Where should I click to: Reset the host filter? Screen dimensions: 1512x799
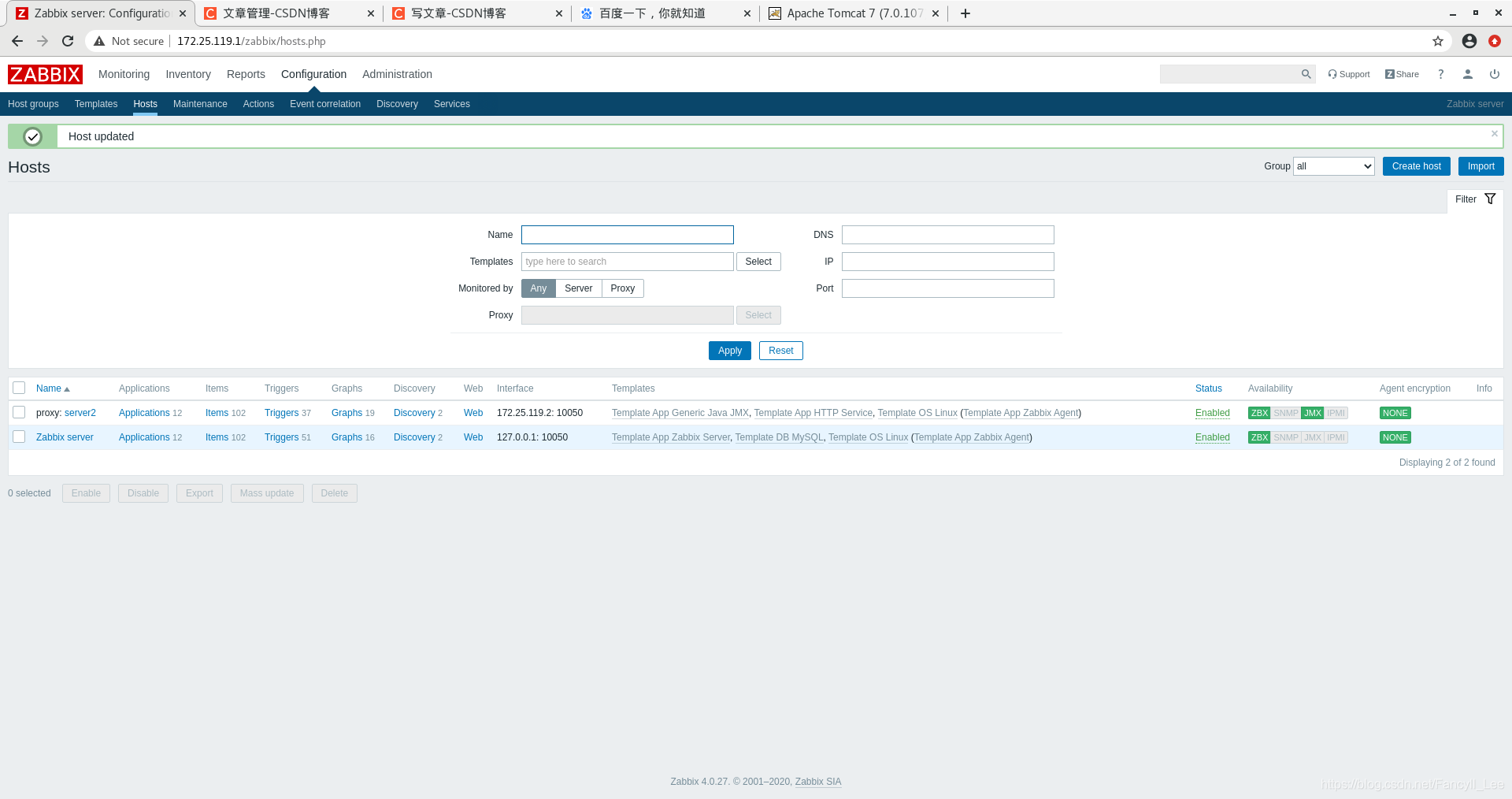point(780,351)
